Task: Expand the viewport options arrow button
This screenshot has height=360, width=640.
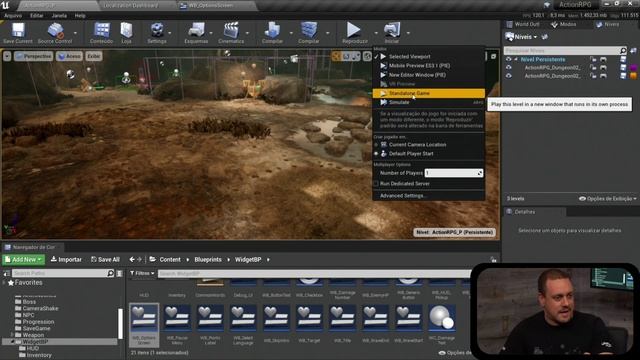Action: 7,56
